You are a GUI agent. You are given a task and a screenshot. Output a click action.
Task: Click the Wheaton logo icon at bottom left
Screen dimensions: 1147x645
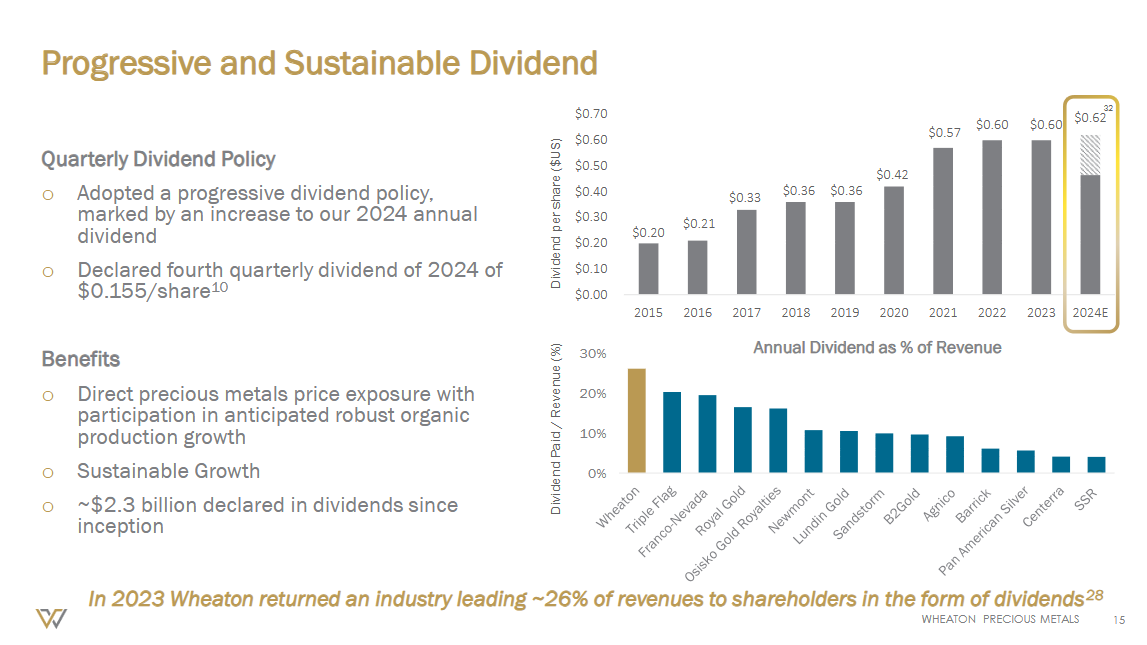[51, 619]
